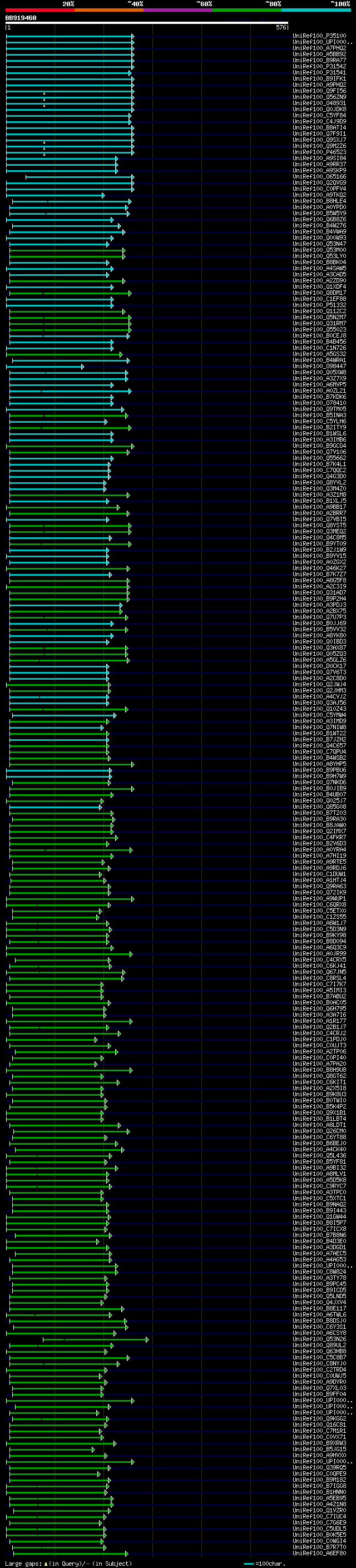
Task: Select hit label UniRef100_Q9FI56
Action: tap(319, 91)
